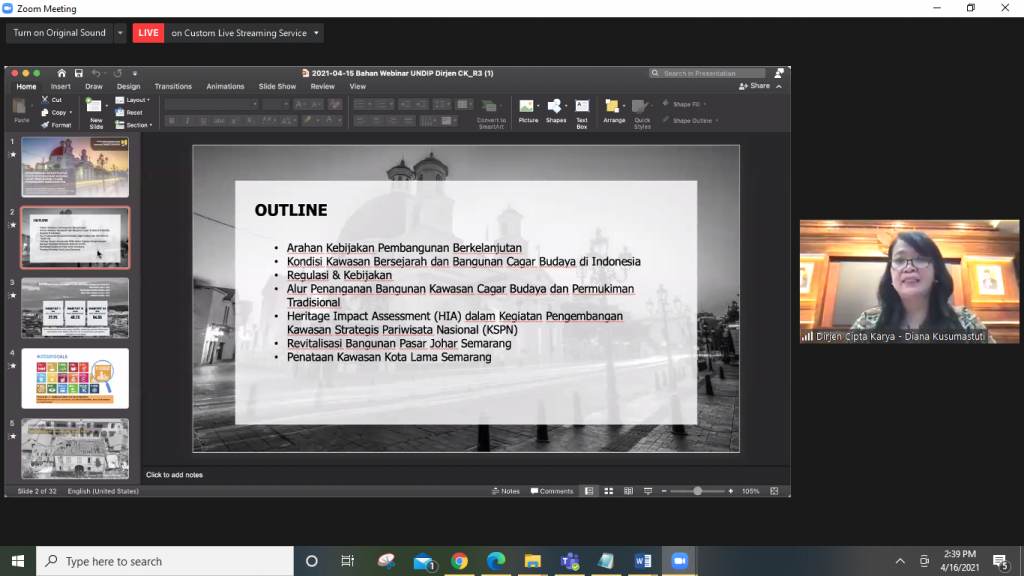Select the Cut scissors icon
Image resolution: width=1024 pixels, height=576 pixels.
(x=45, y=100)
